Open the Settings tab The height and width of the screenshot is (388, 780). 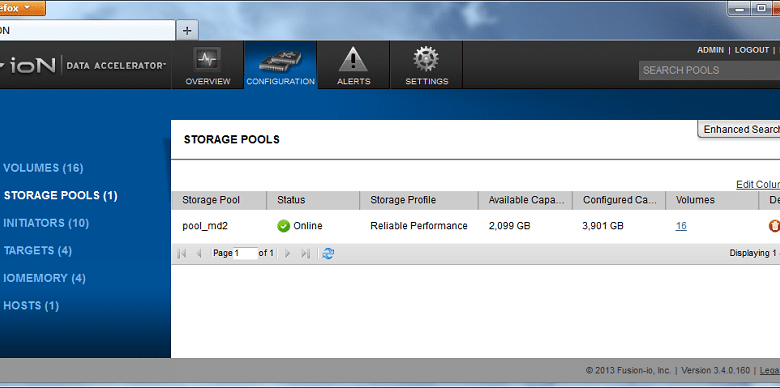pyautogui.click(x=426, y=65)
